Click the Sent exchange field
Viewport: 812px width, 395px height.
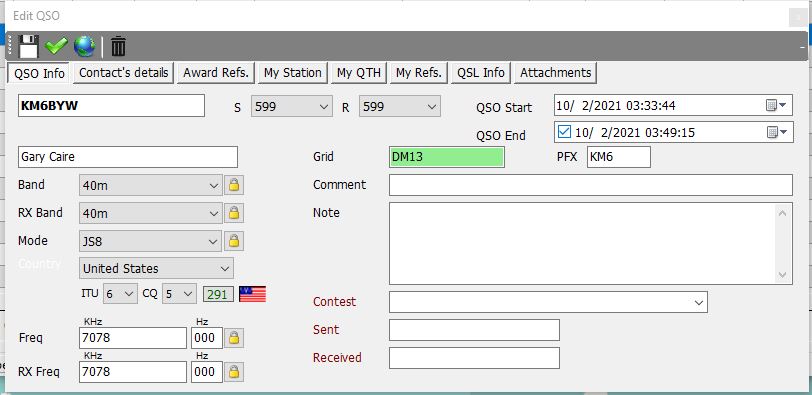pos(474,330)
